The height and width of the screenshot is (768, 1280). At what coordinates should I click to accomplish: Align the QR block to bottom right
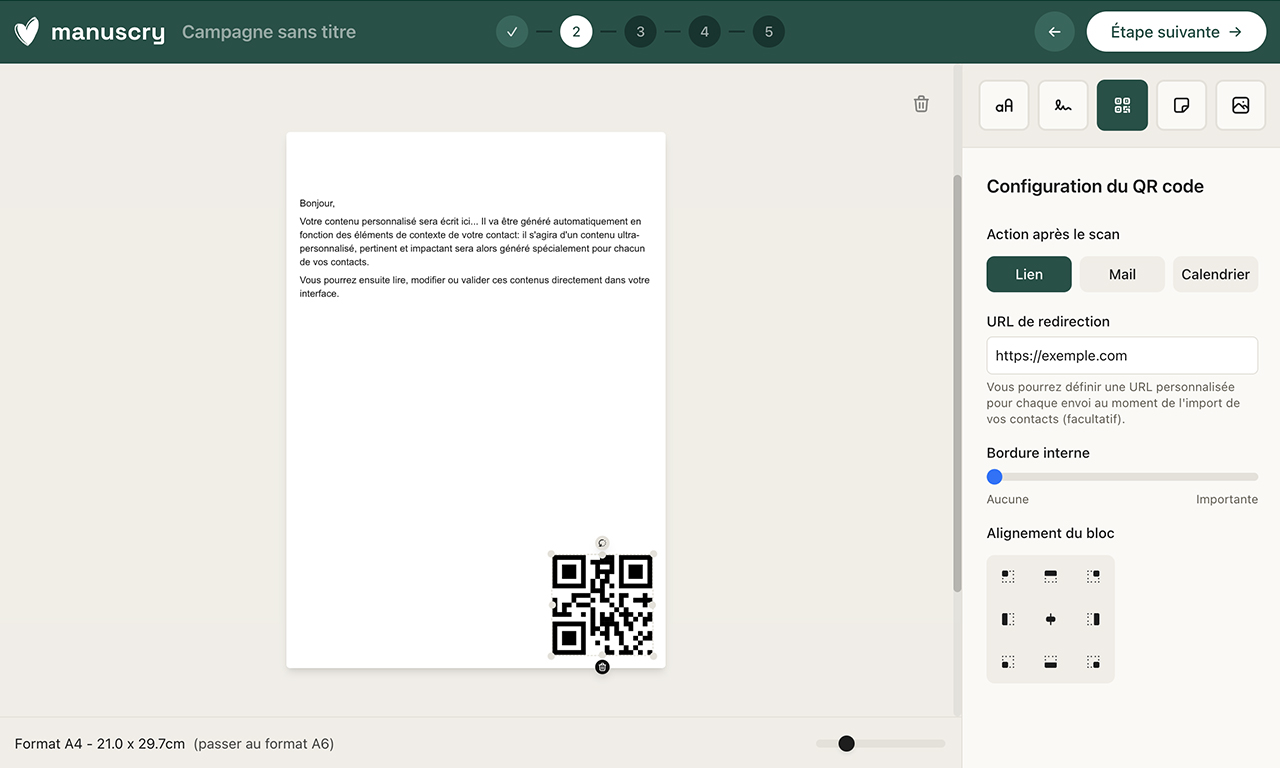[1093, 661]
